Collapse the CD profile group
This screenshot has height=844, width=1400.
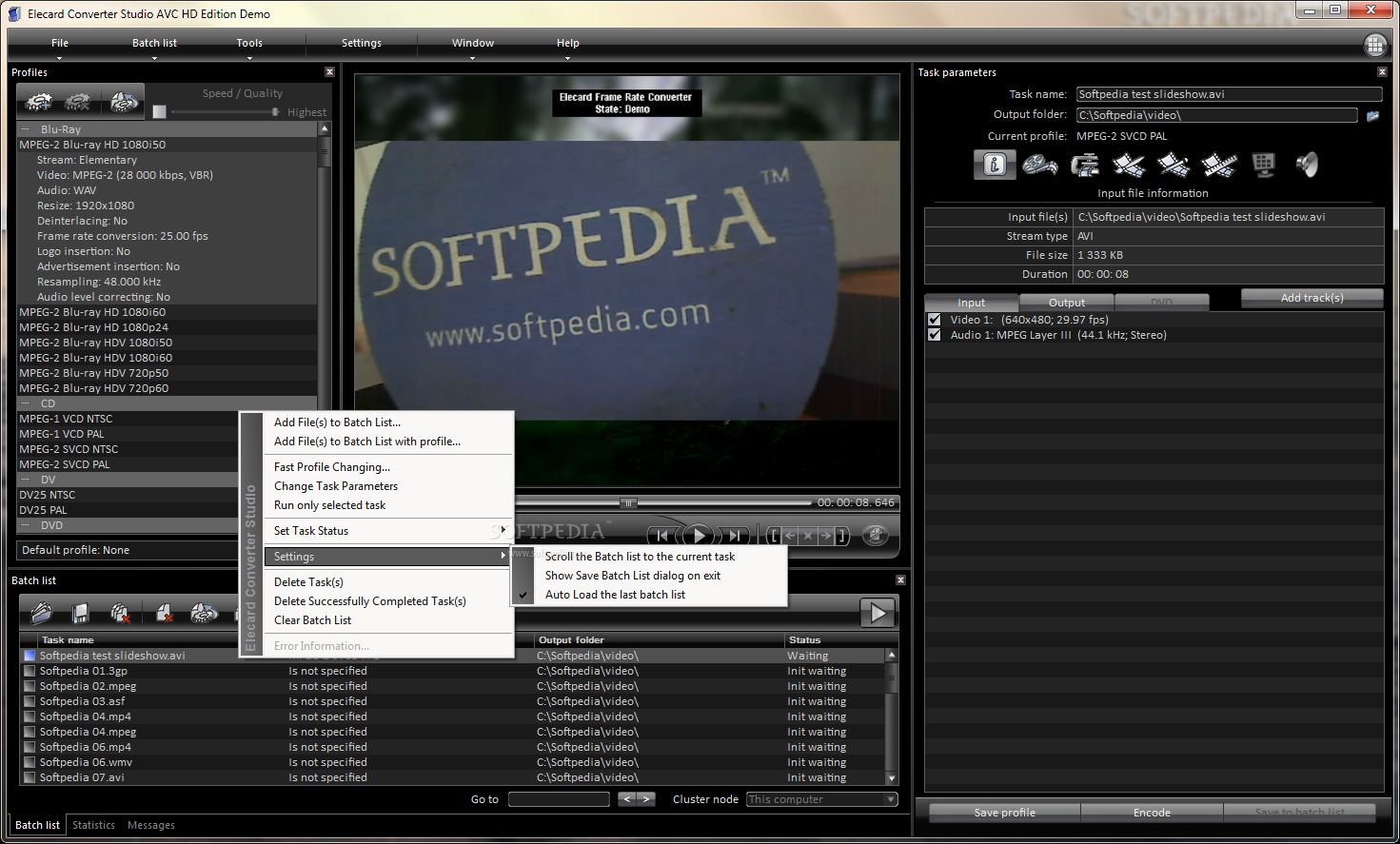pos(26,403)
